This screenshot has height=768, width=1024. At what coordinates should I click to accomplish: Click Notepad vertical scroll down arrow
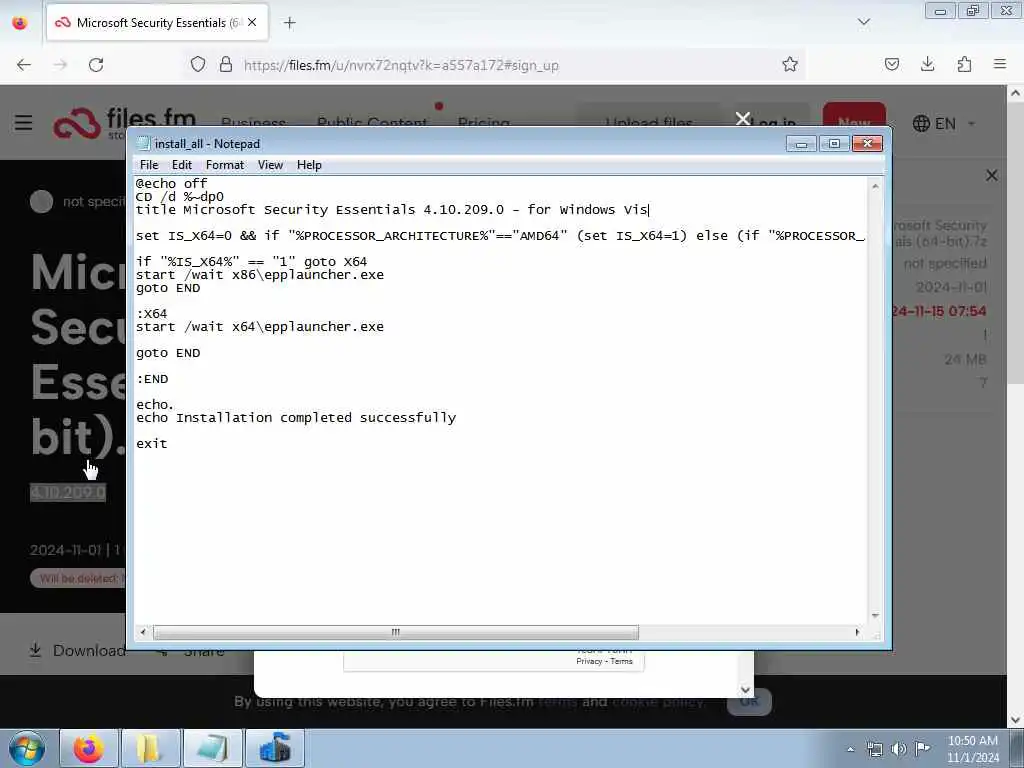click(875, 616)
